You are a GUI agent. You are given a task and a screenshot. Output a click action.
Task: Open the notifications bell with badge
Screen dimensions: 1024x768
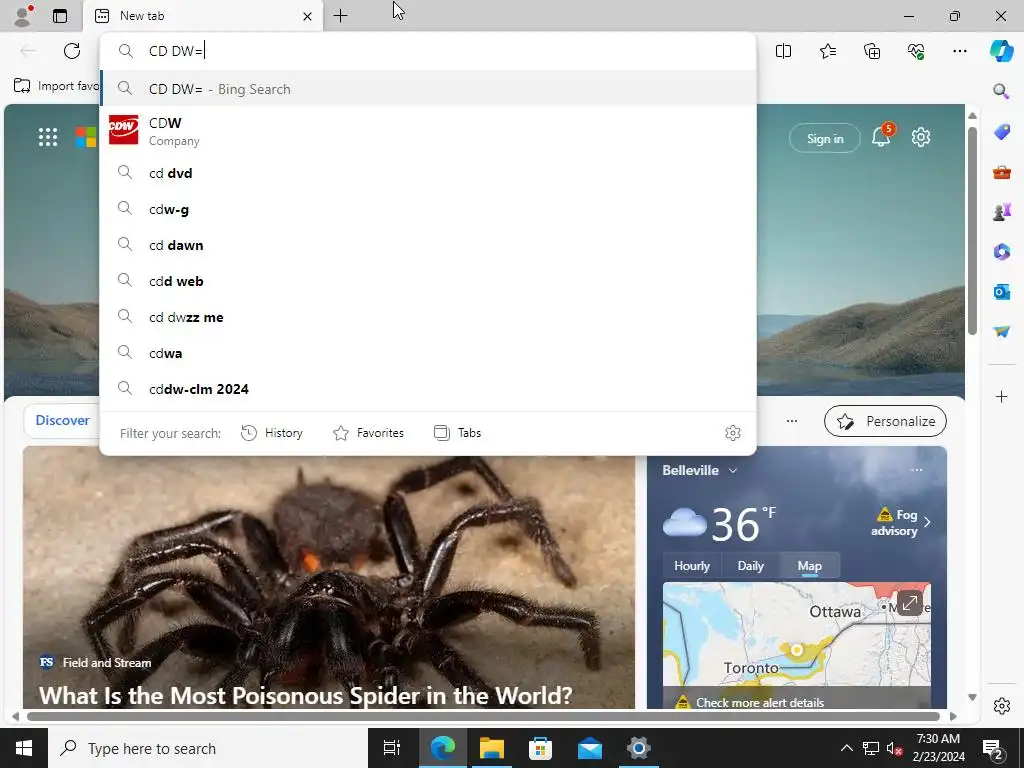(x=882, y=136)
